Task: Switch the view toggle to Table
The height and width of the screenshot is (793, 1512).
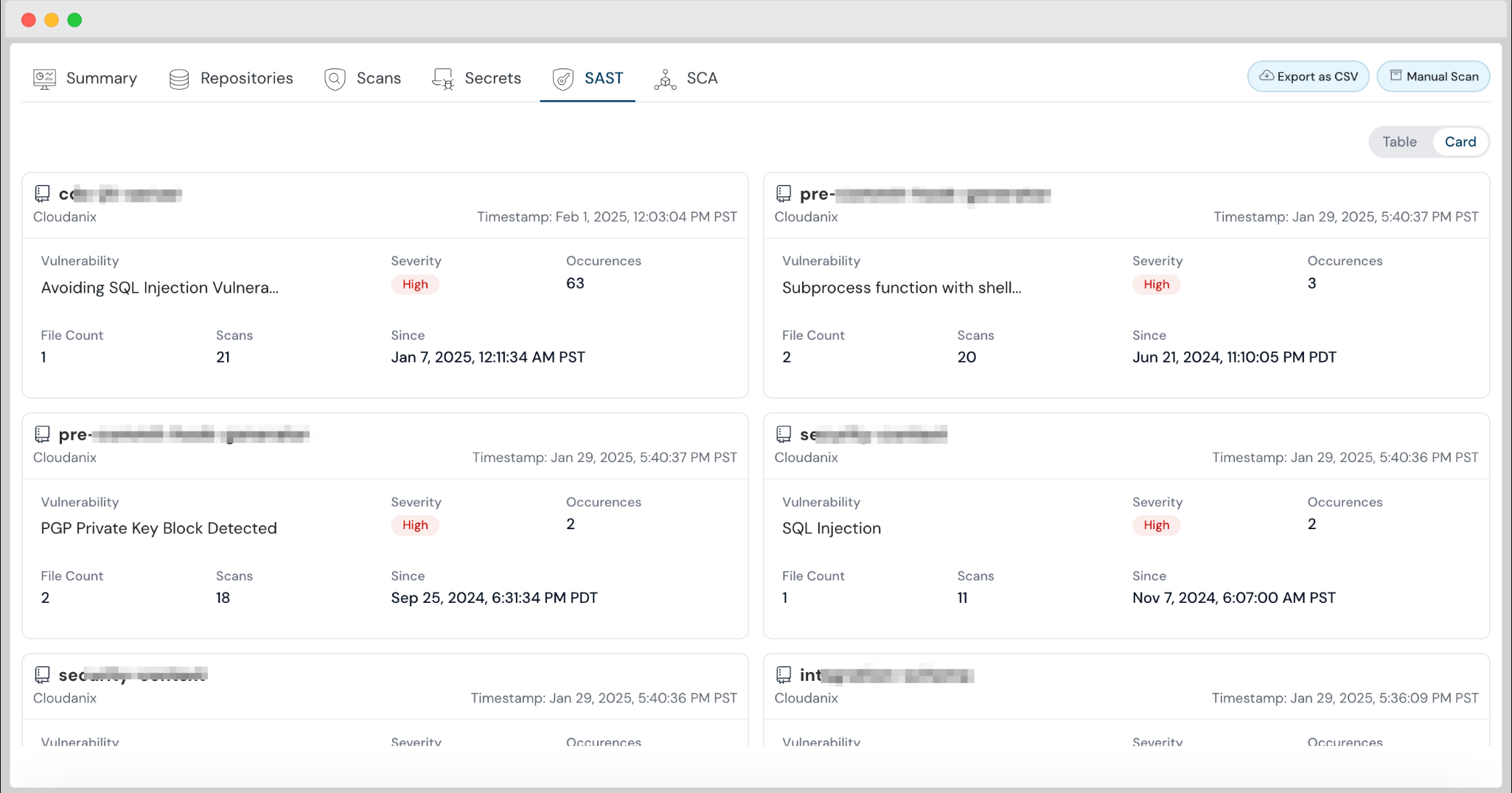Action: (x=1398, y=142)
